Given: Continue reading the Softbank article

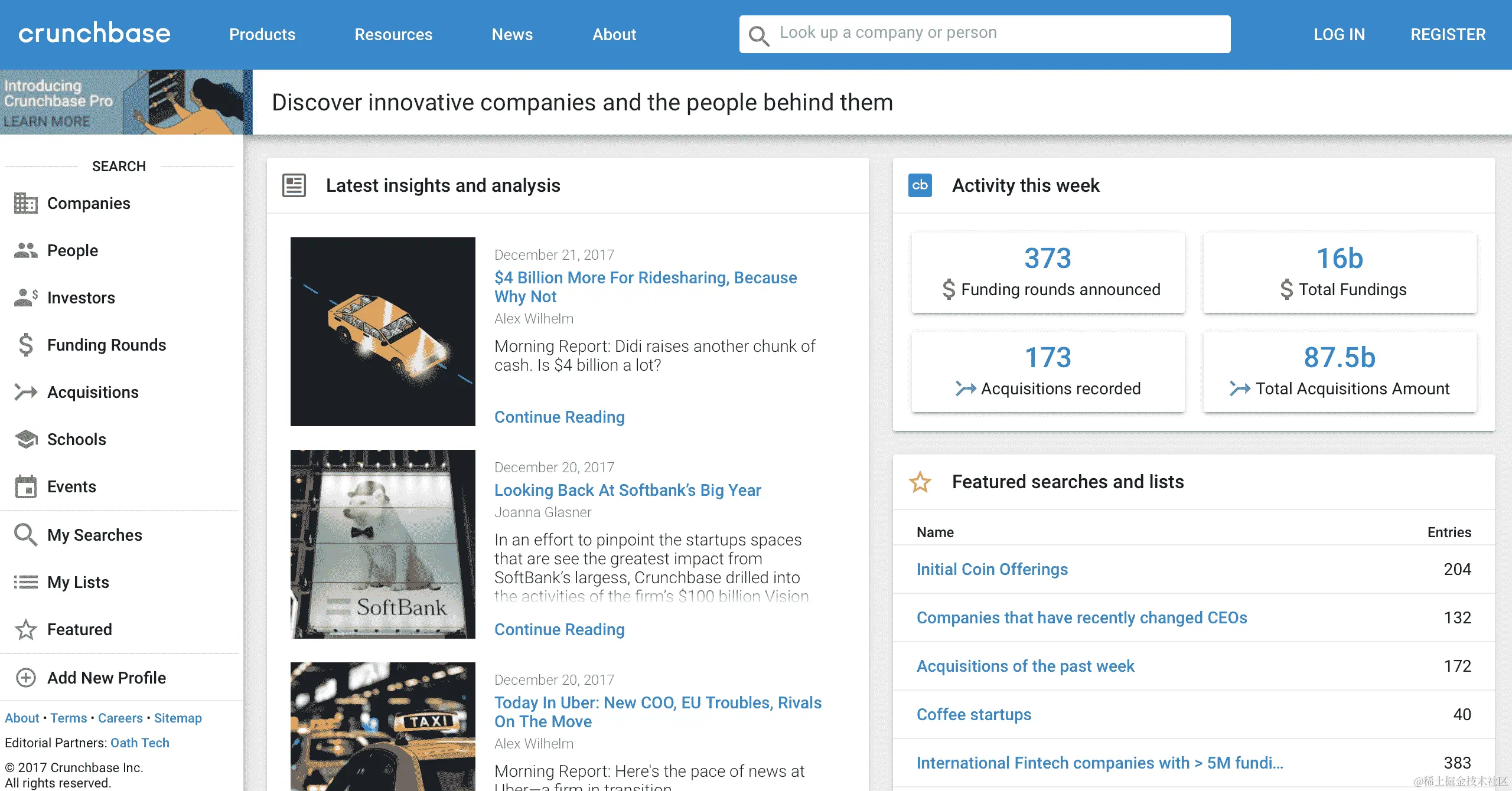Looking at the screenshot, I should [x=559, y=629].
